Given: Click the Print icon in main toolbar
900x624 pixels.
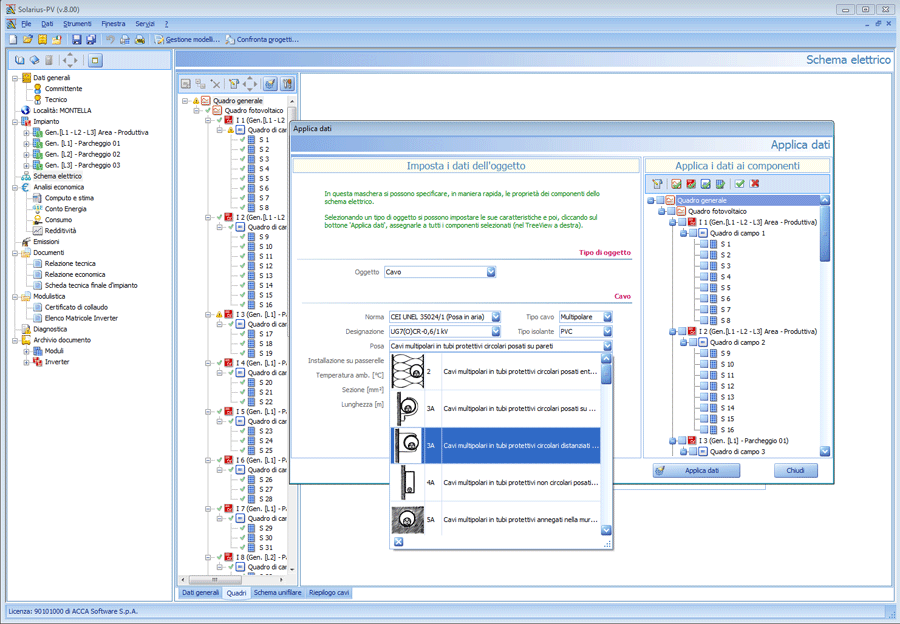Looking at the screenshot, I should click(141, 39).
